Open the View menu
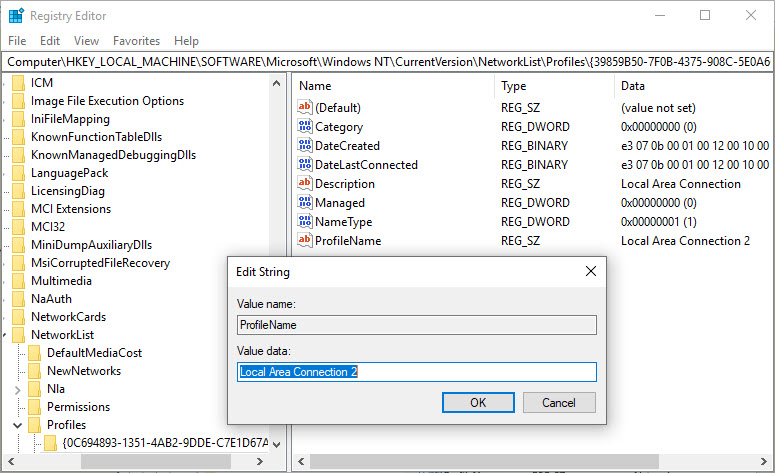The image size is (775, 473). pos(86,41)
